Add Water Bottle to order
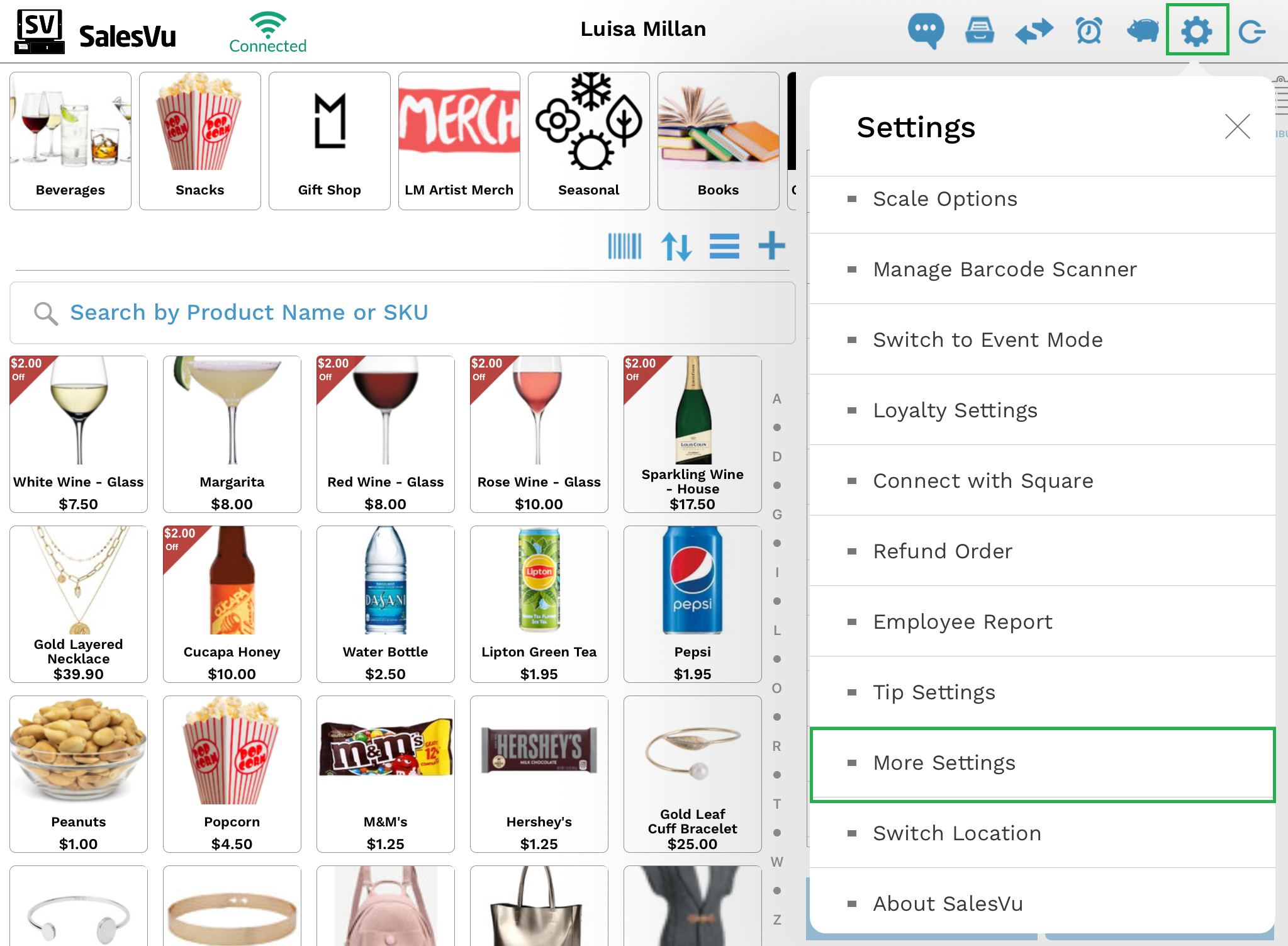Image resolution: width=1288 pixels, height=946 pixels. [386, 604]
